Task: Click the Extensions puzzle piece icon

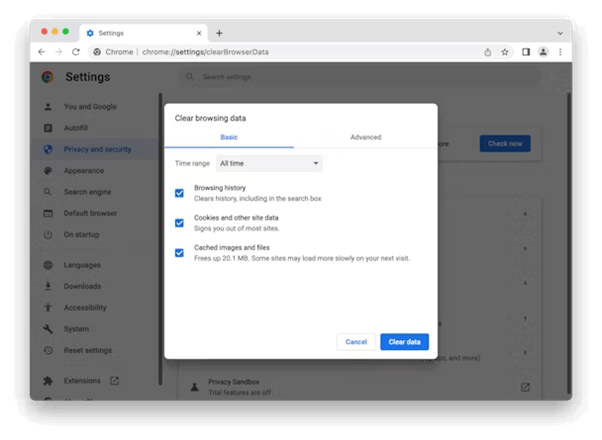Action: [48, 380]
